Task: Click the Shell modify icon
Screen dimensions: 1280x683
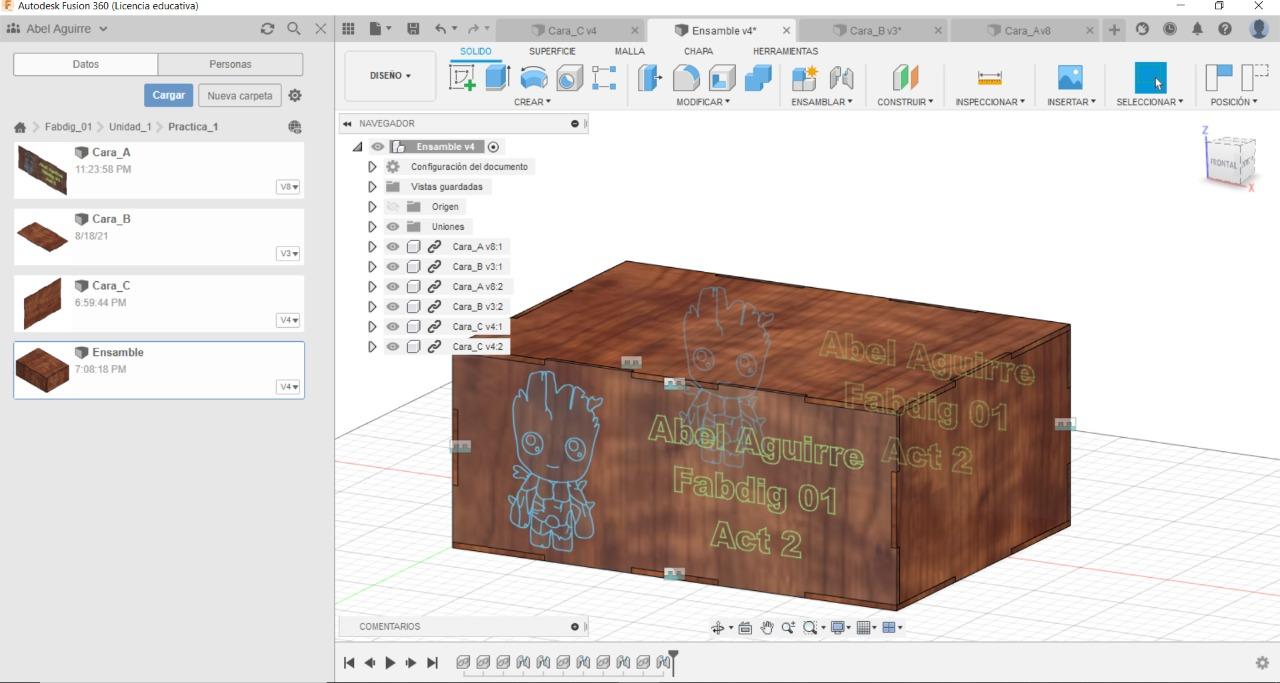Action: 722,78
